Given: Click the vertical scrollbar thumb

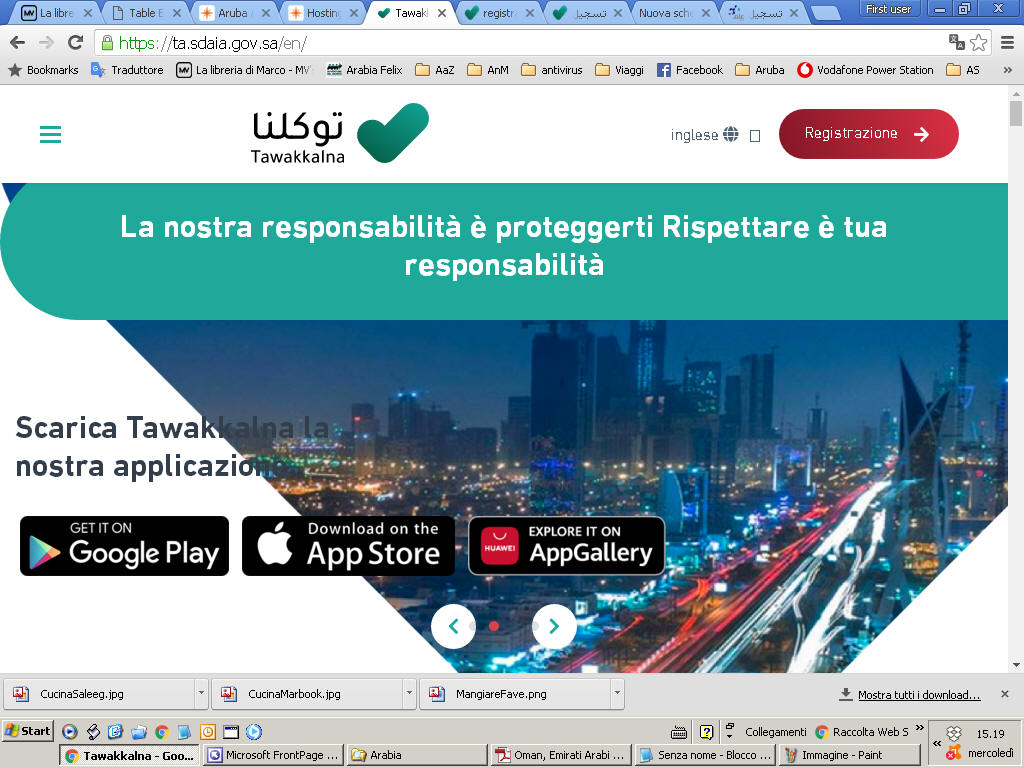Looking at the screenshot, I should click(1016, 113).
